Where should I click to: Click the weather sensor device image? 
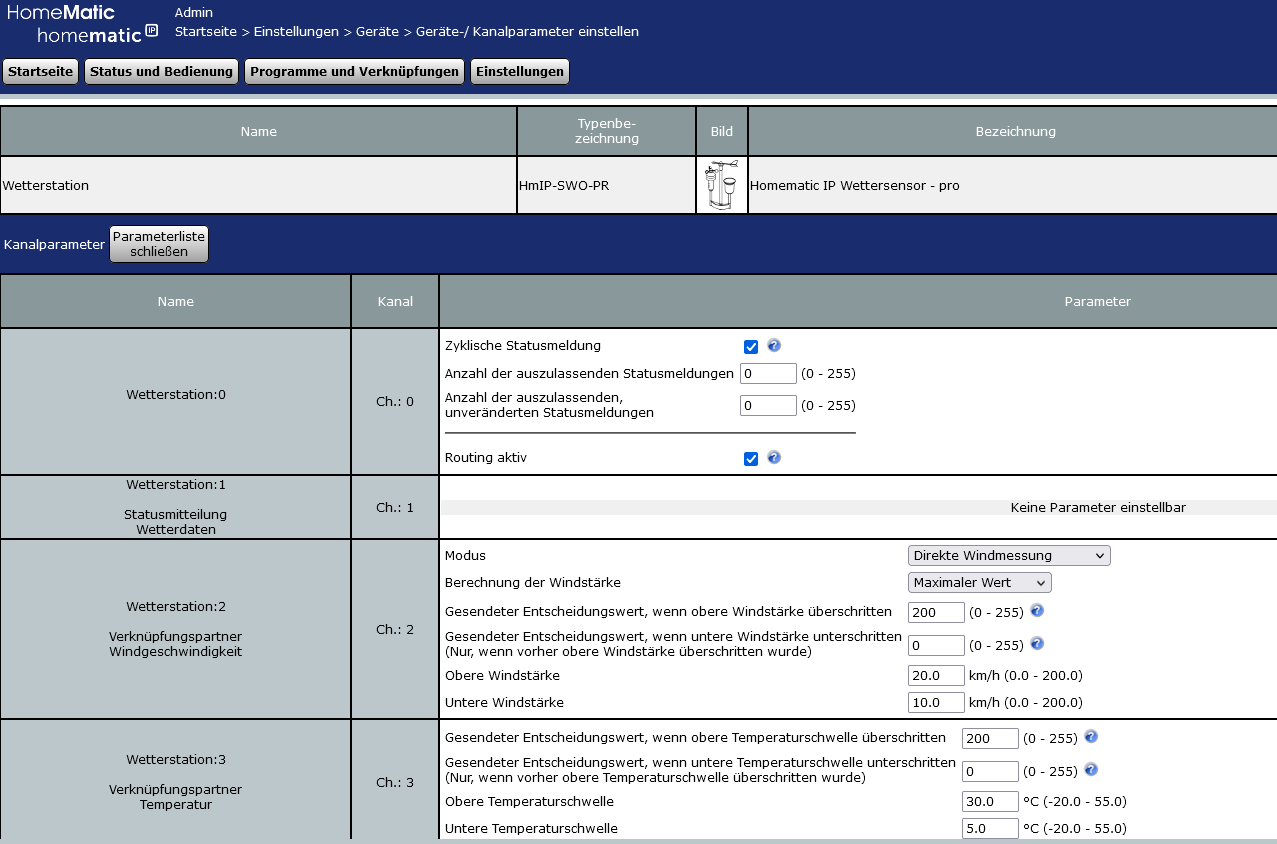721,185
